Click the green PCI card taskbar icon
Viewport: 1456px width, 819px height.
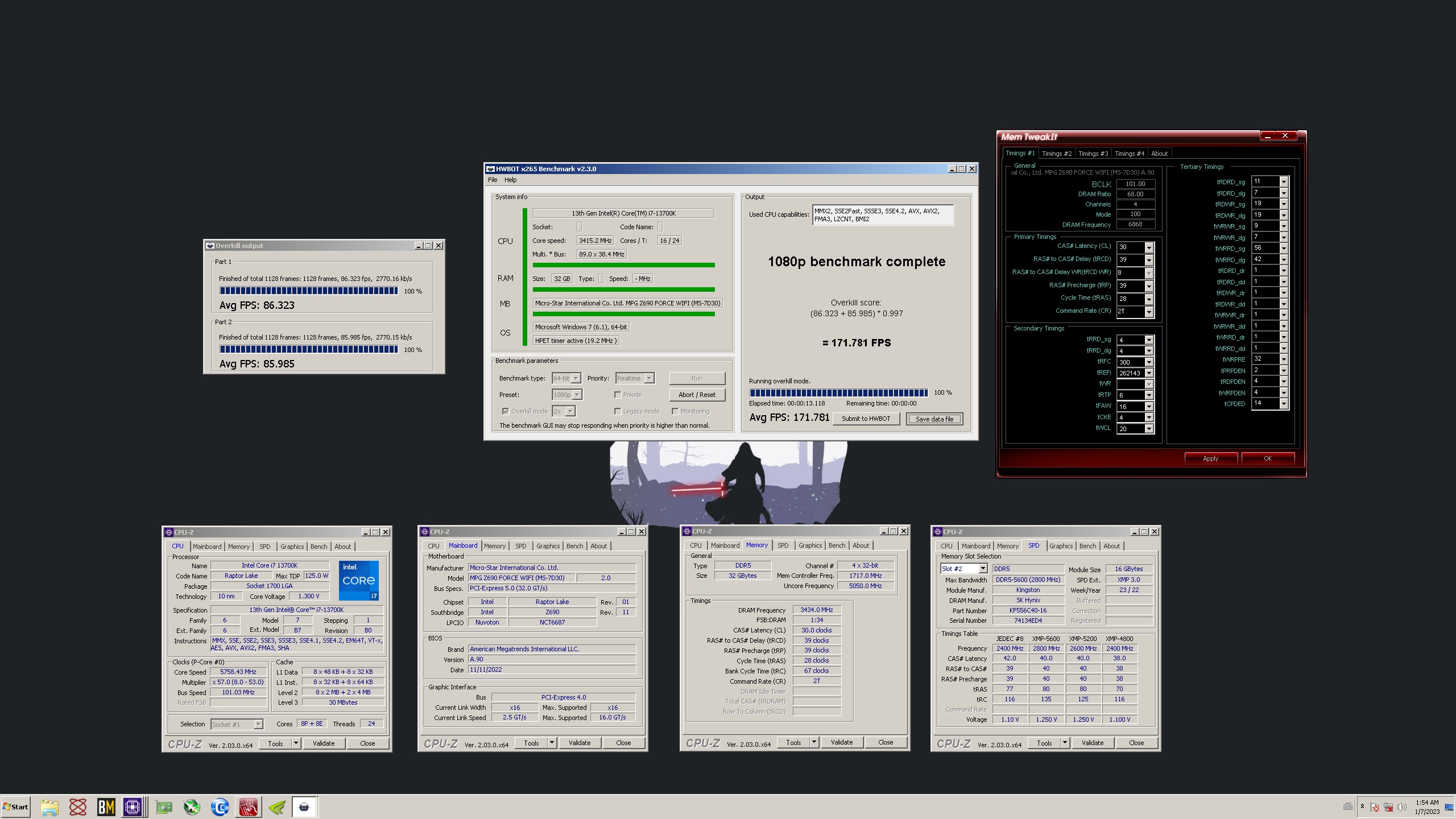click(164, 806)
